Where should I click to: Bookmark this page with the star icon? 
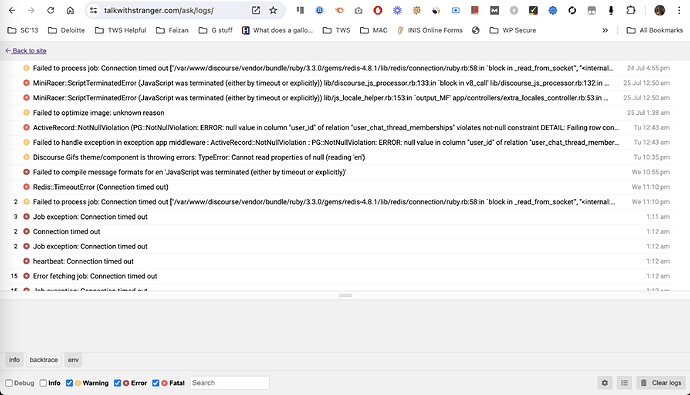(x=273, y=10)
